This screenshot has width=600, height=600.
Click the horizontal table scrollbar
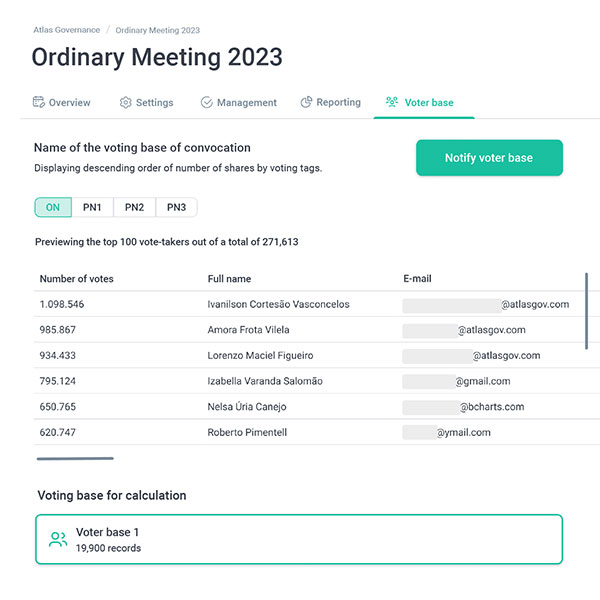75,458
